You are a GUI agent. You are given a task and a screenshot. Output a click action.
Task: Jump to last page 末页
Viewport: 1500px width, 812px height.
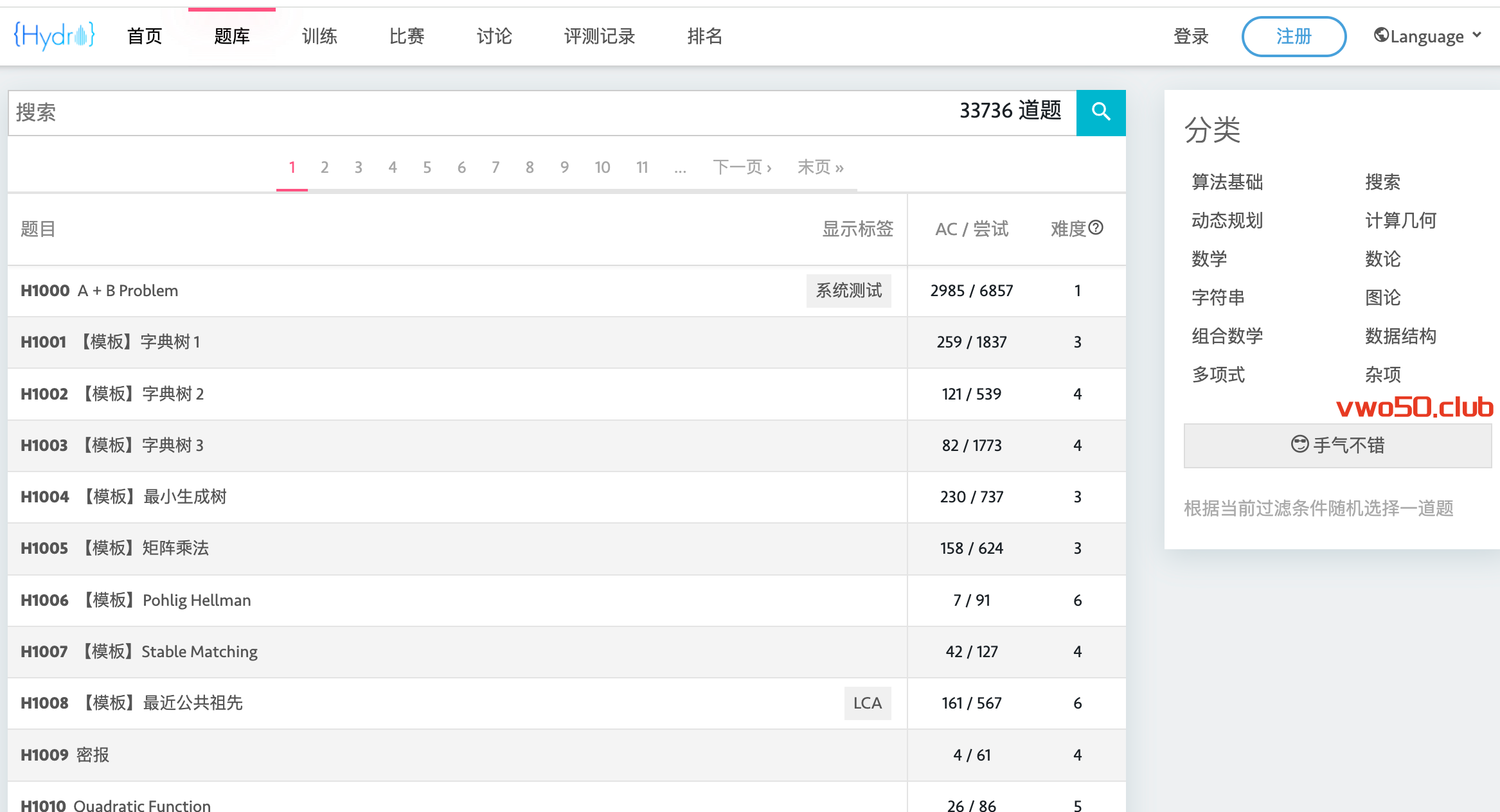click(x=820, y=168)
